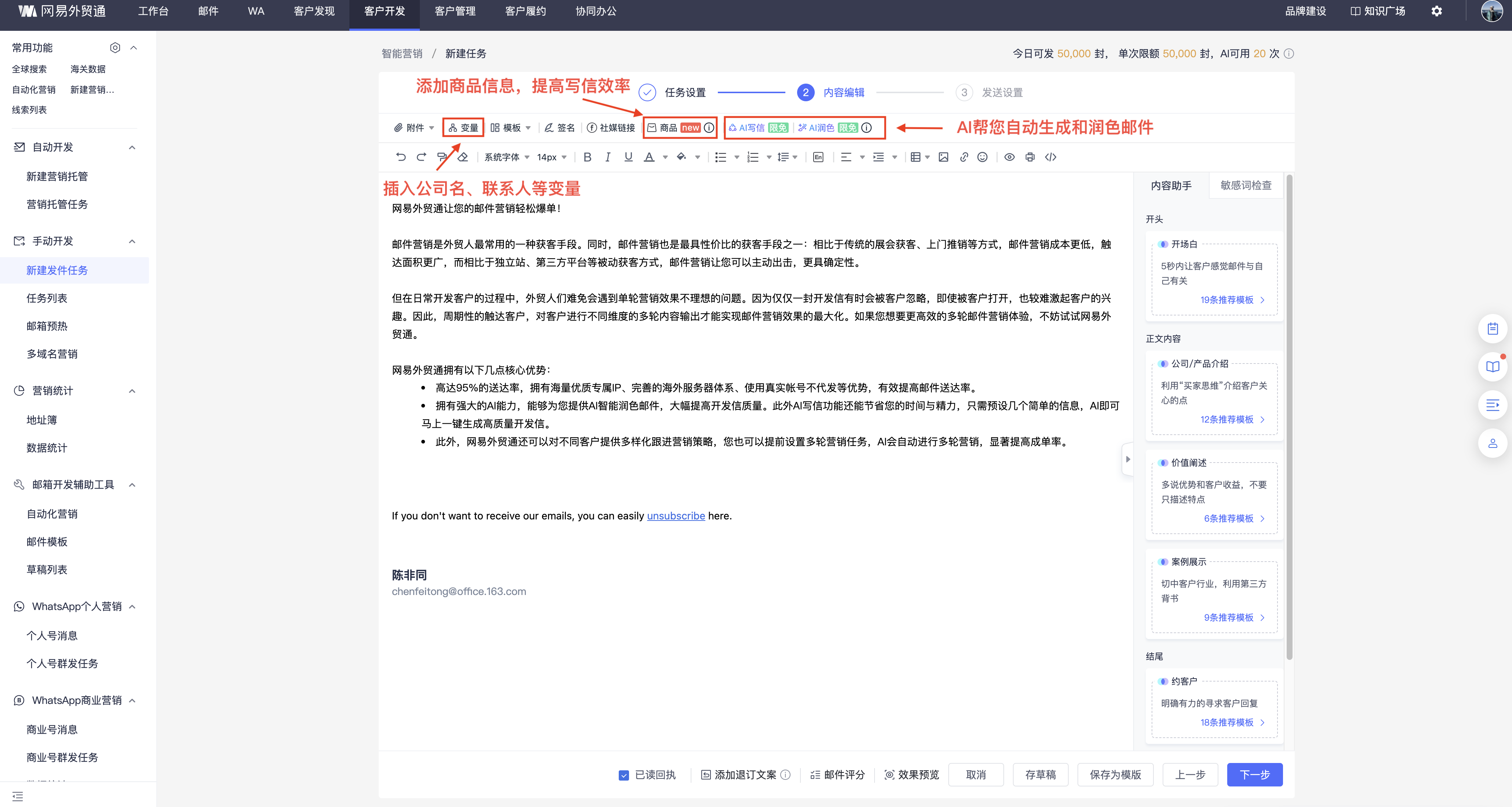Click the clear formatting eraser icon
Screen dimensions: 1512x807
[462, 157]
